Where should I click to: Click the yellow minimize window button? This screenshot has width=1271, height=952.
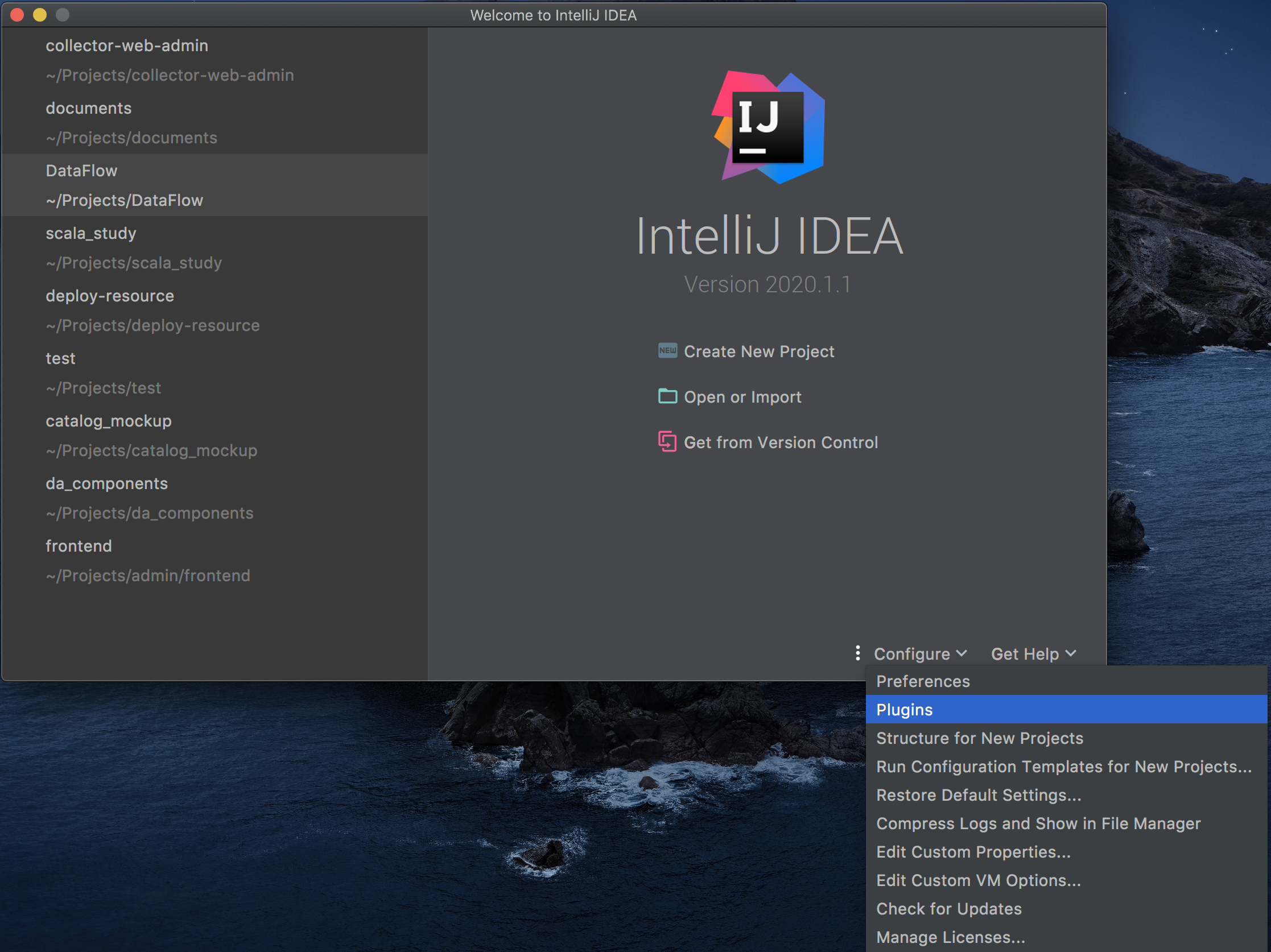coord(40,15)
